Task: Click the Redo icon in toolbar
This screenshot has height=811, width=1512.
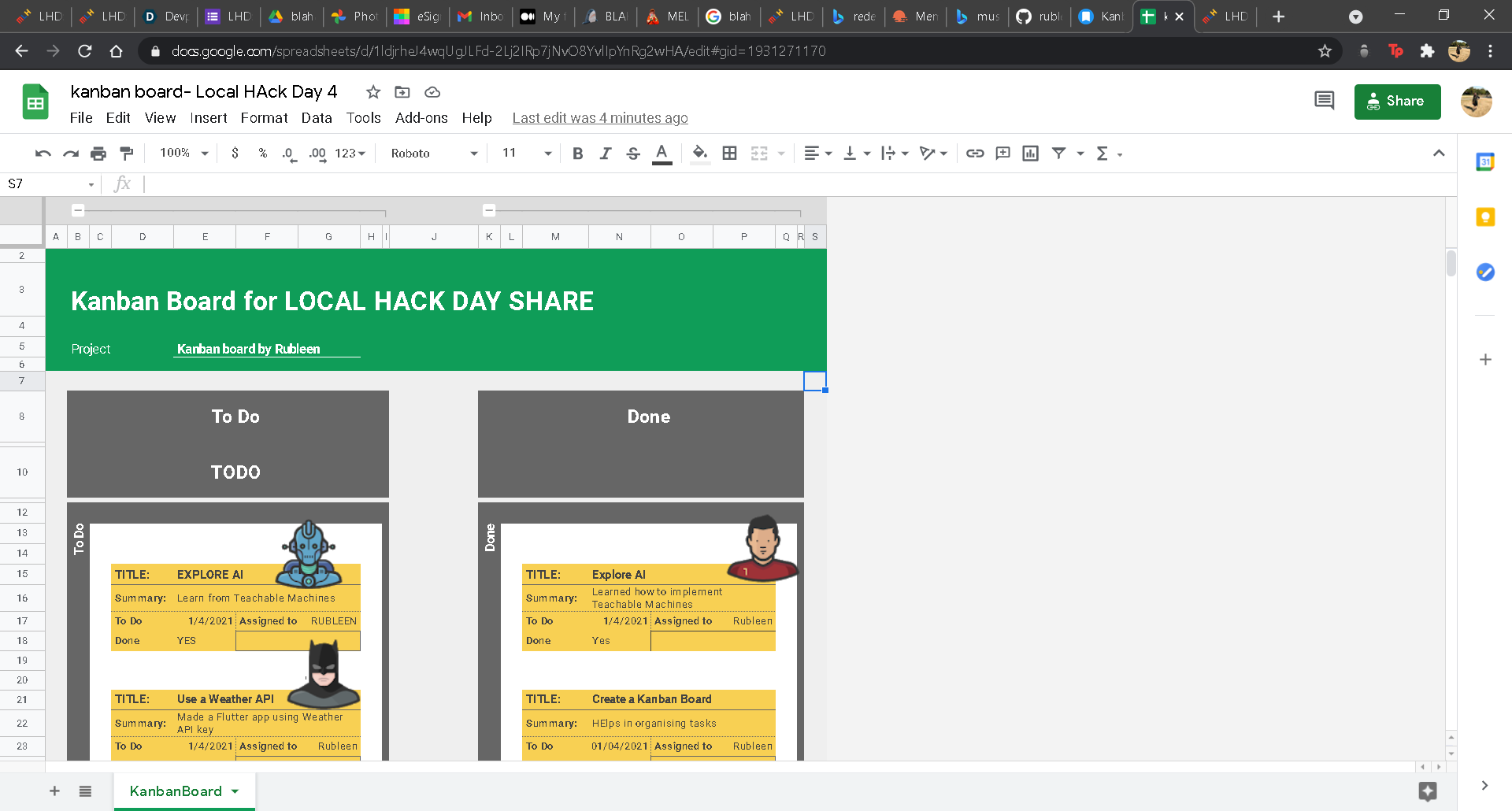Action: coord(71,154)
